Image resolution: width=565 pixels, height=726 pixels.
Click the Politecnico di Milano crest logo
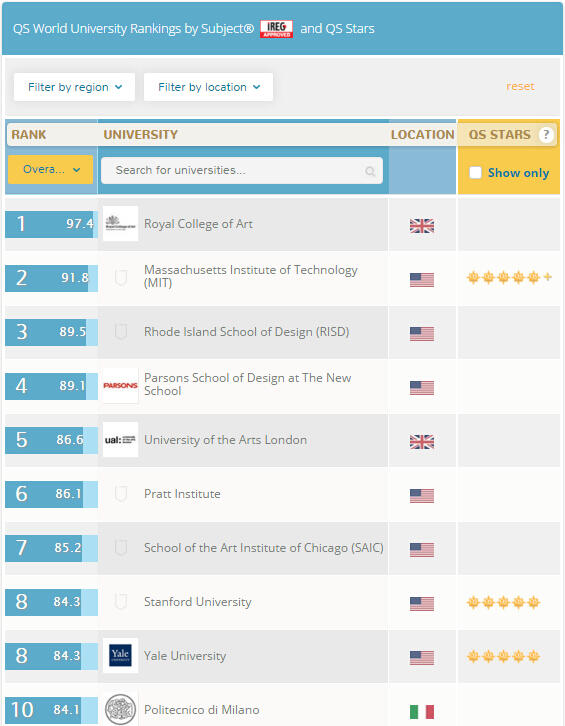[120, 709]
